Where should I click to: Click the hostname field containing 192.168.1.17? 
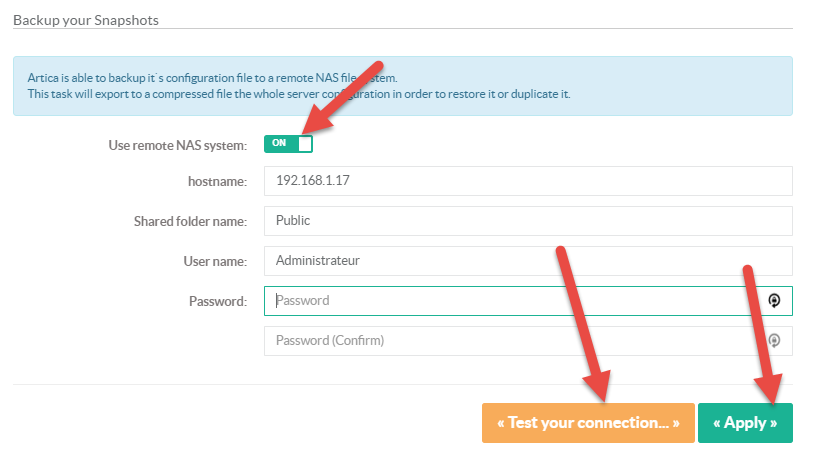point(528,181)
